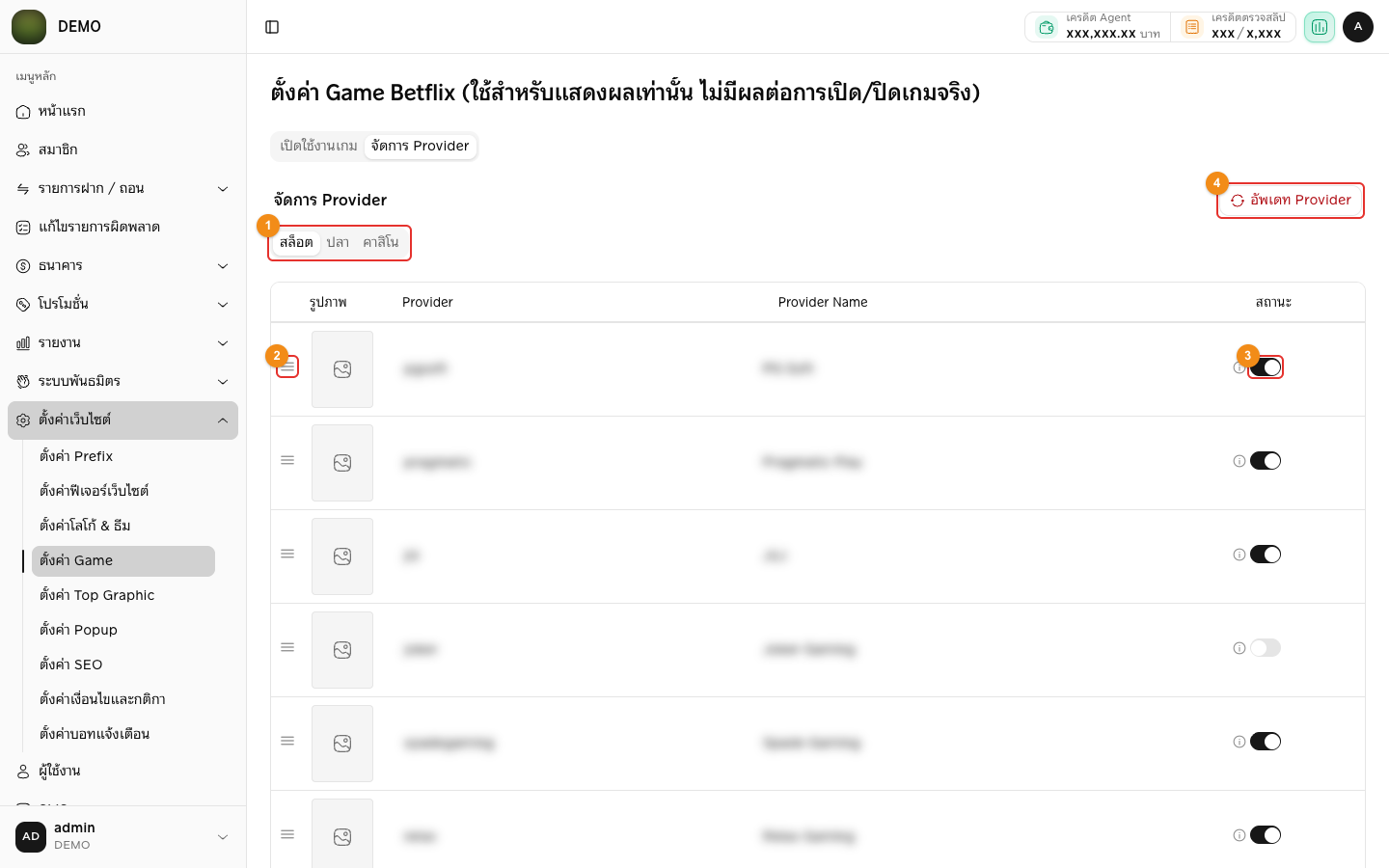
Task: Click the drag handle of the third provider row
Action: click(x=287, y=554)
